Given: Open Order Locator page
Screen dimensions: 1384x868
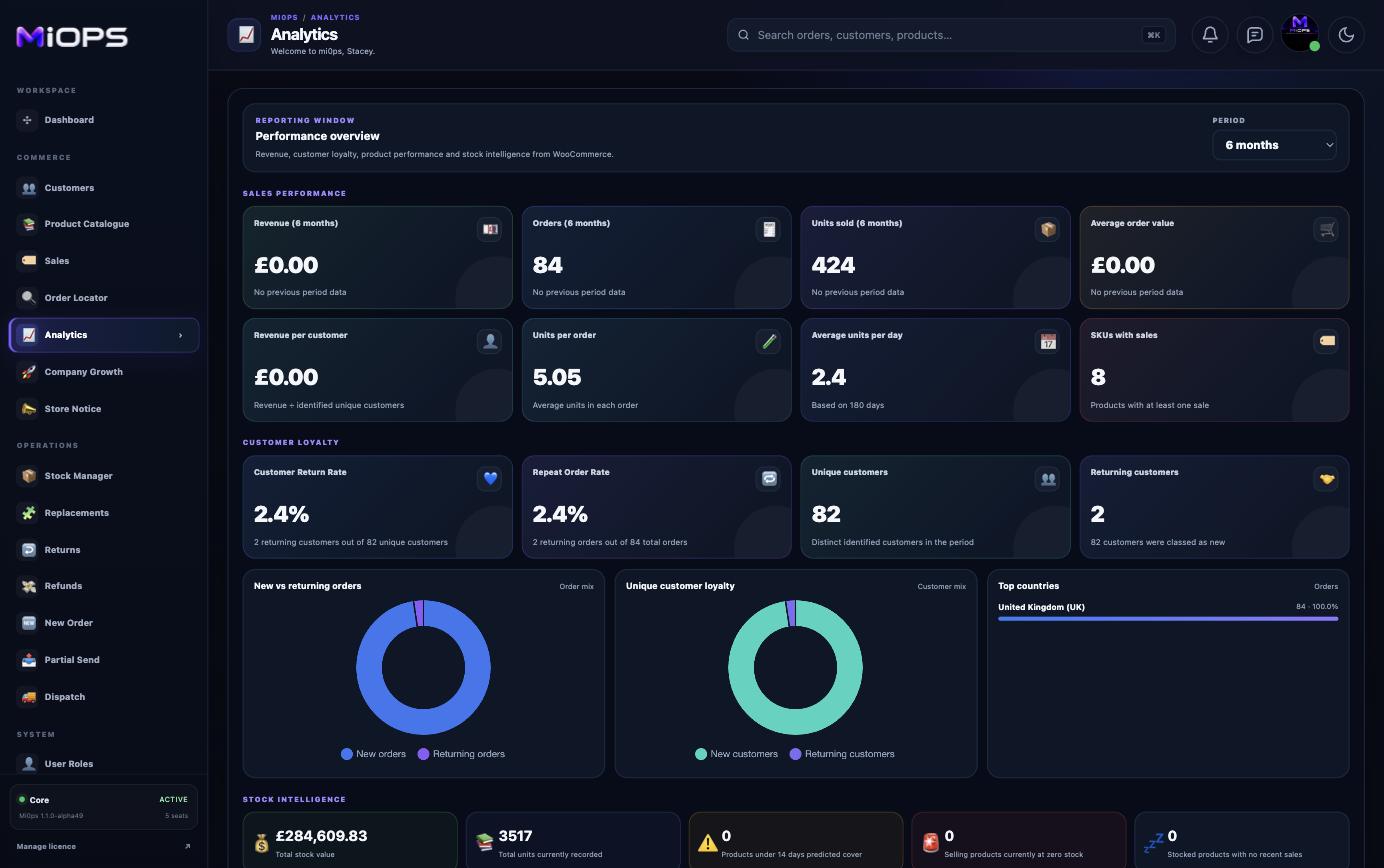Looking at the screenshot, I should click(x=104, y=298).
